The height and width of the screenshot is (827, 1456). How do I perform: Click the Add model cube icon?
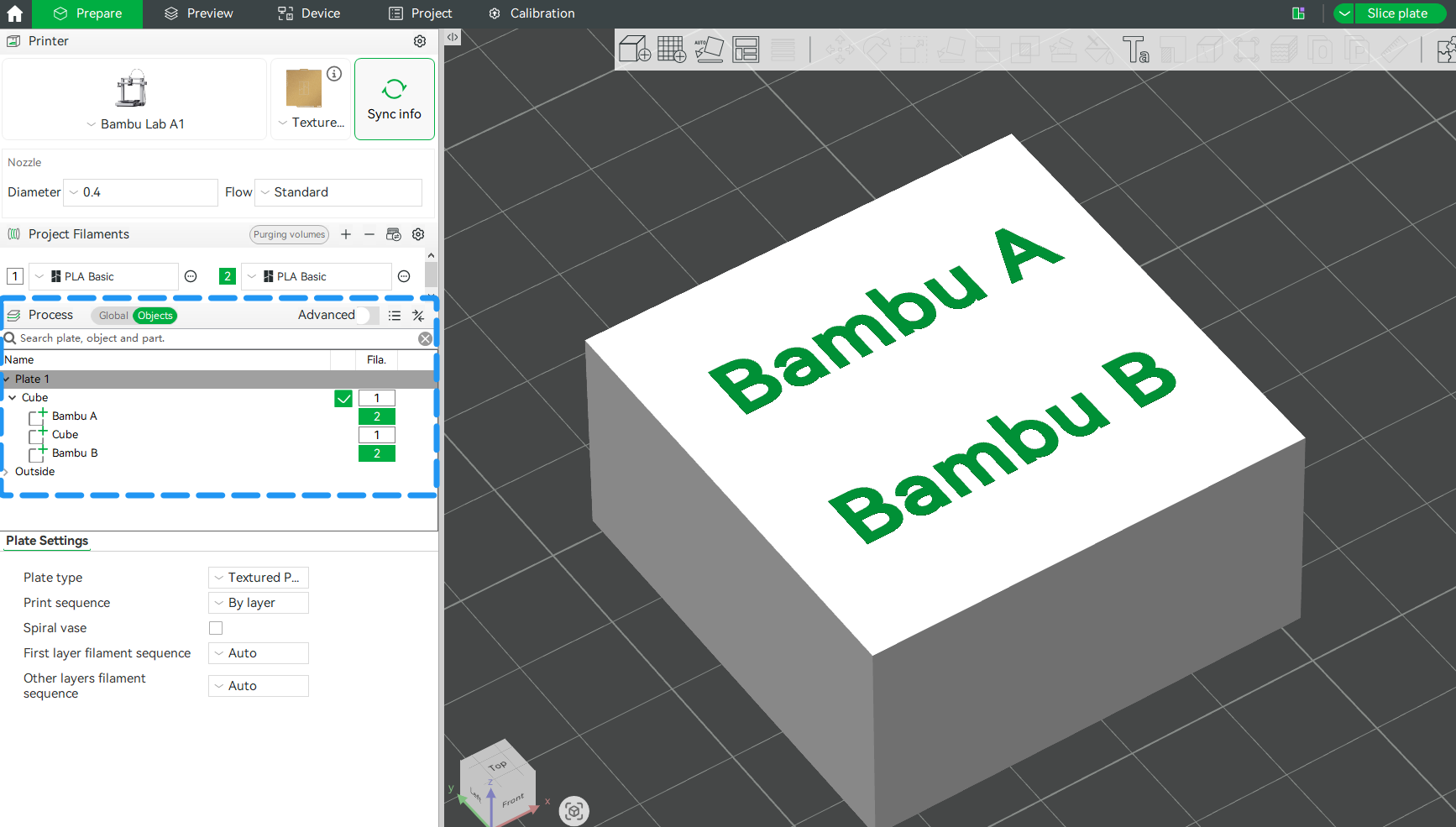click(x=634, y=50)
